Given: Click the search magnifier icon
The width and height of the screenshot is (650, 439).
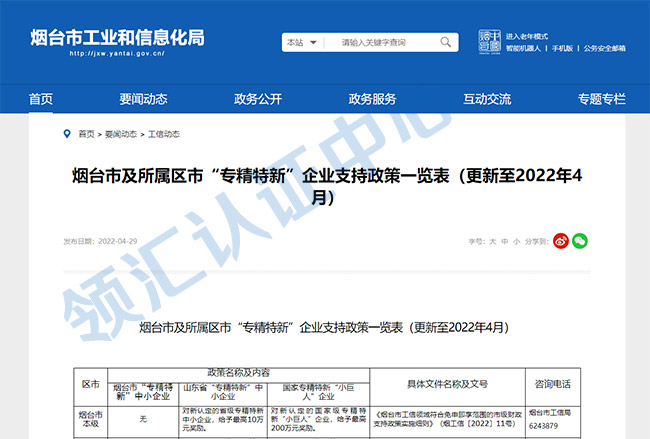Looking at the screenshot, I should point(446,42).
